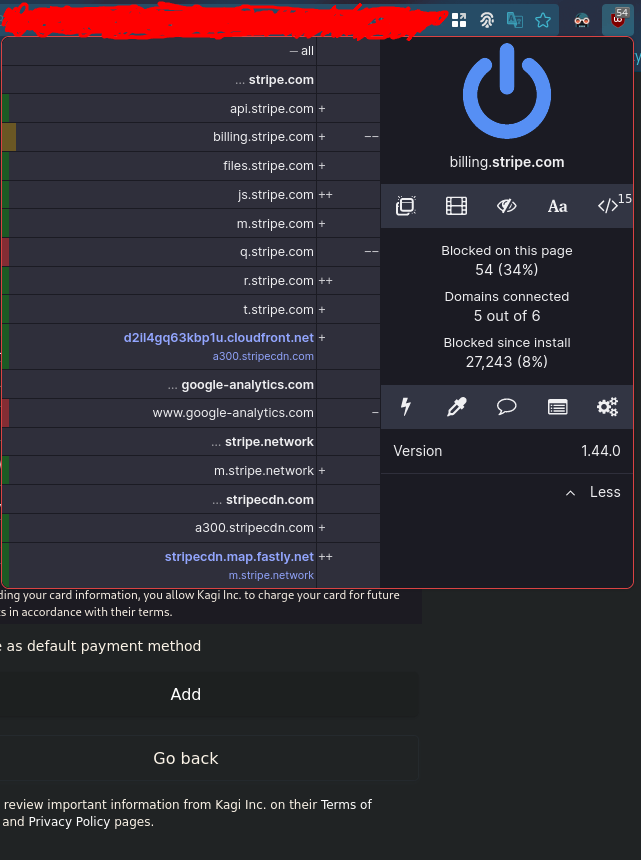
Task: Open the logger list icon
Action: tap(557, 406)
